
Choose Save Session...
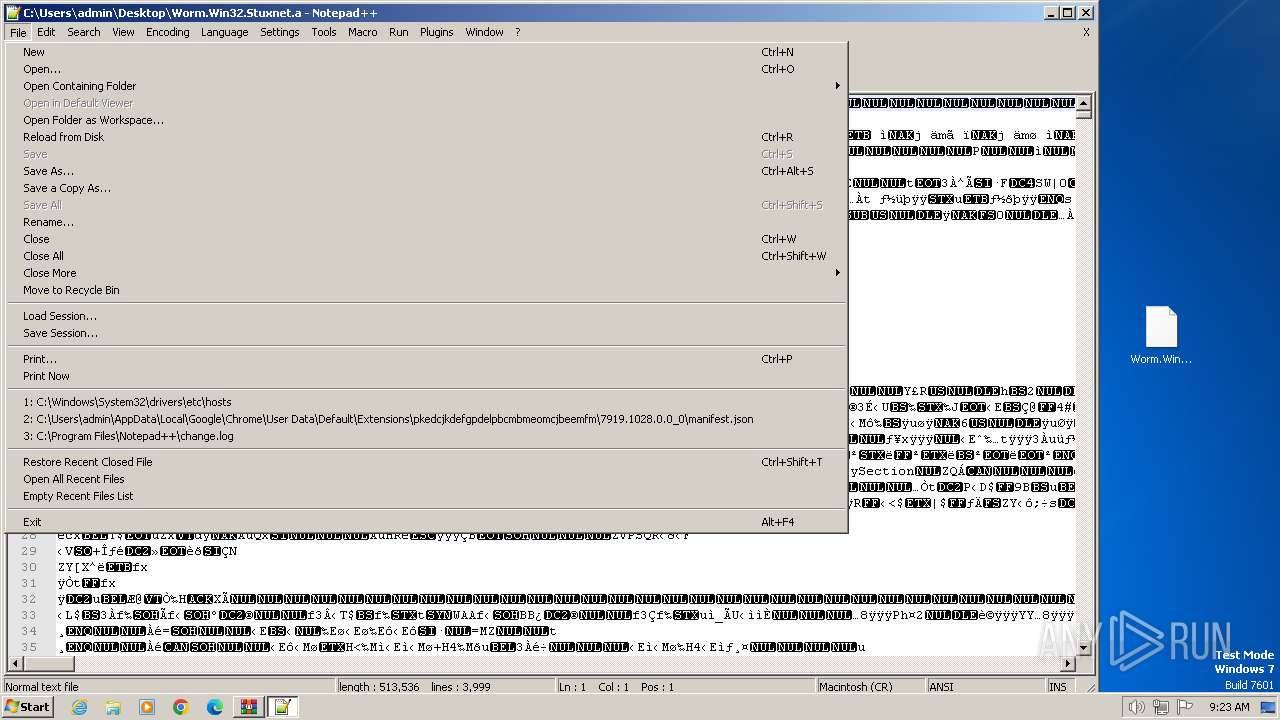pyautogui.click(x=427, y=333)
